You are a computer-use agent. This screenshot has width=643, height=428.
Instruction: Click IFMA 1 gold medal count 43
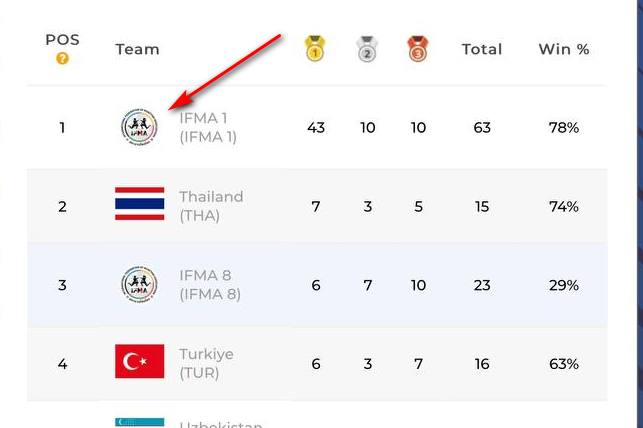[x=316, y=128]
